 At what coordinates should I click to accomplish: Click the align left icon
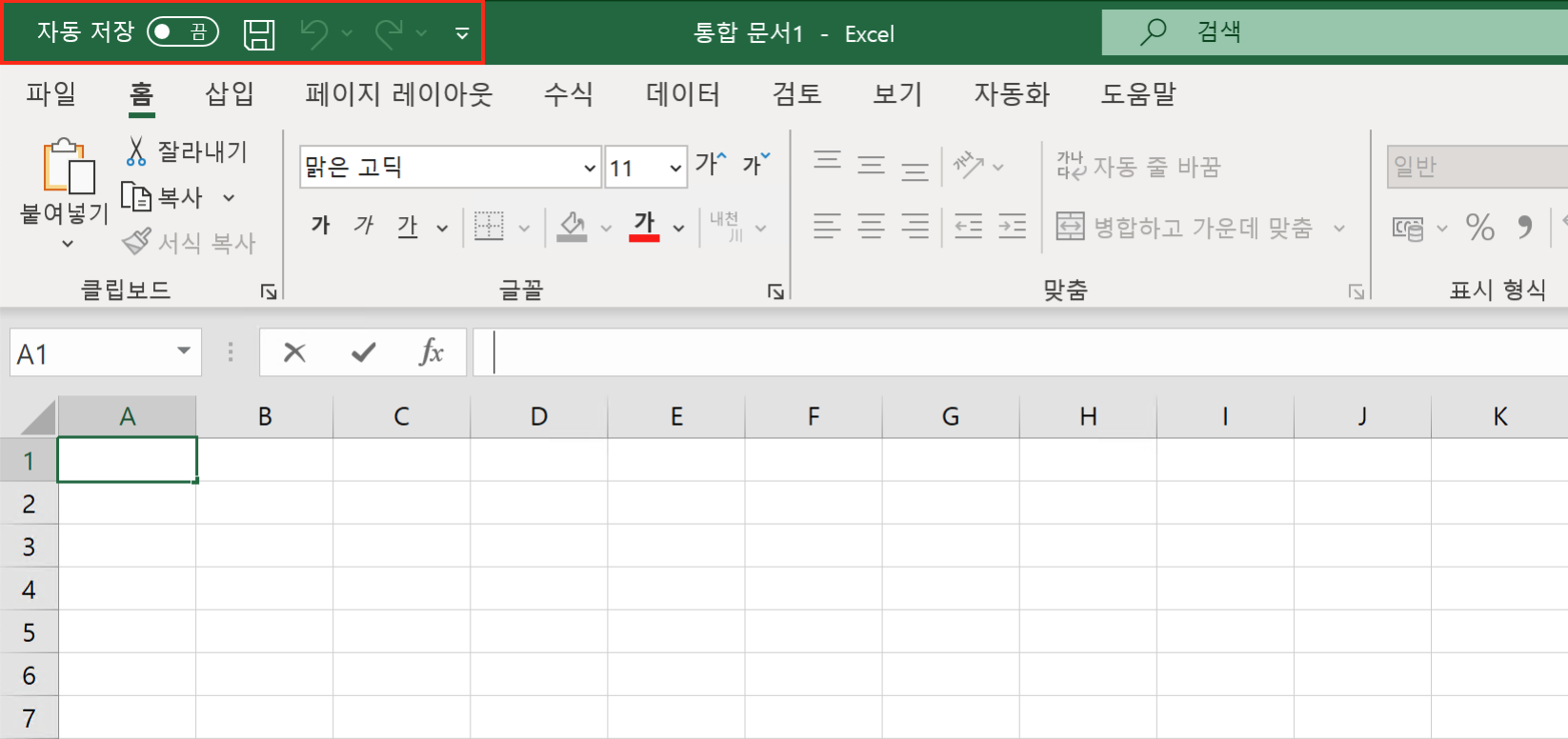(x=828, y=226)
